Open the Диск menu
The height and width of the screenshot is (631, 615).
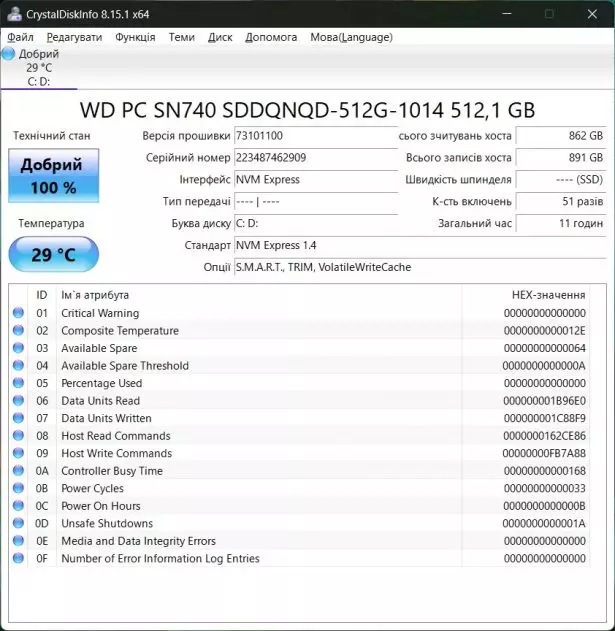[220, 37]
